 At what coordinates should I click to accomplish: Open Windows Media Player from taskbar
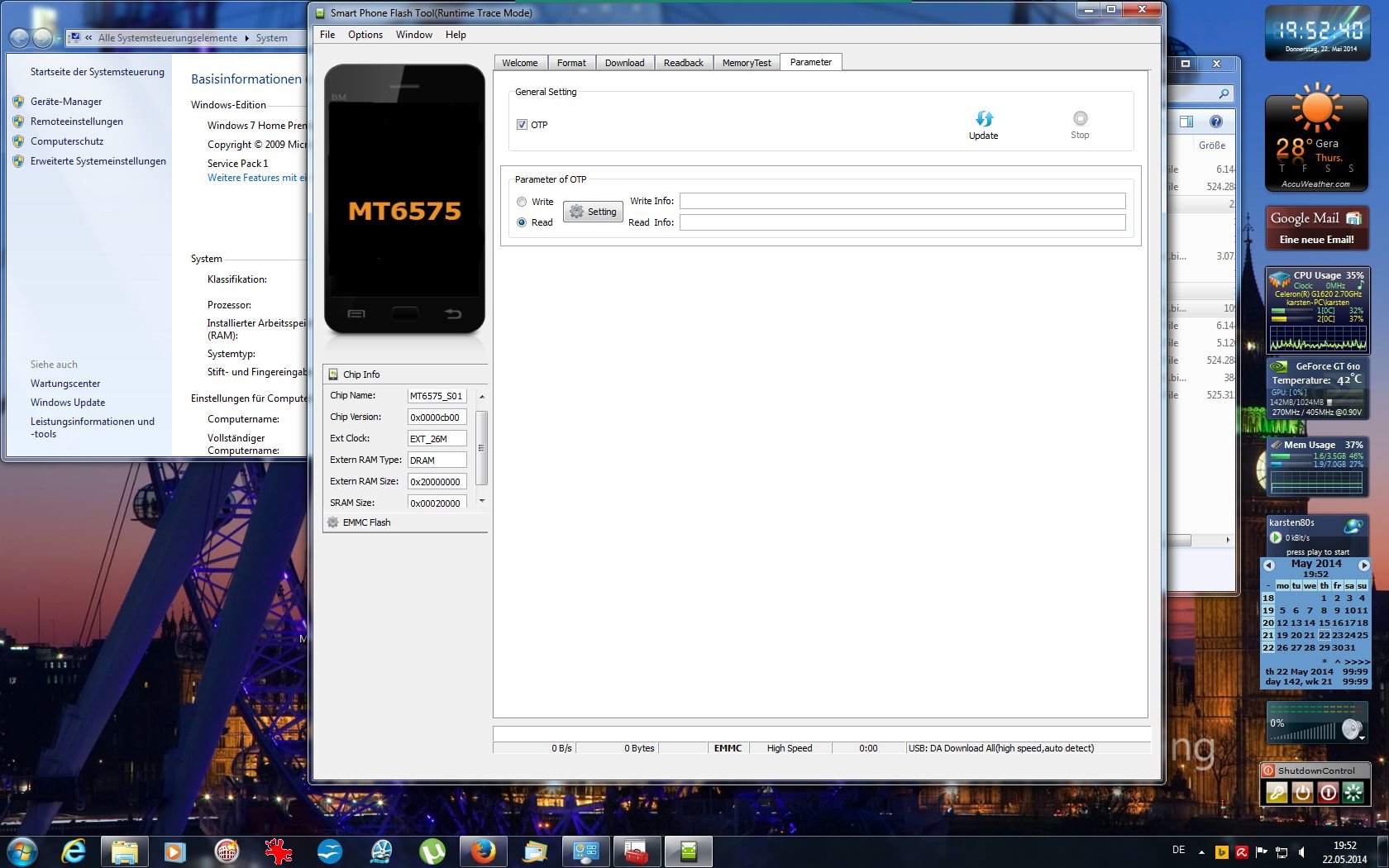(x=174, y=851)
